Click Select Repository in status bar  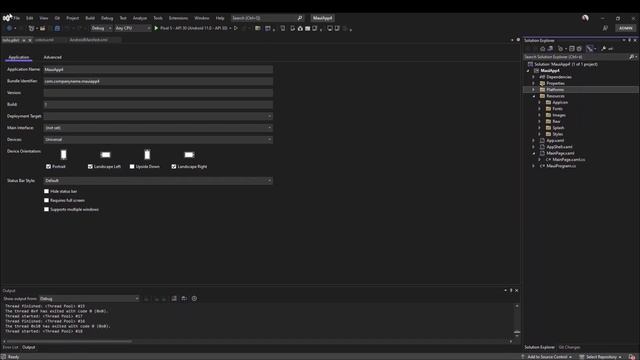600,357
